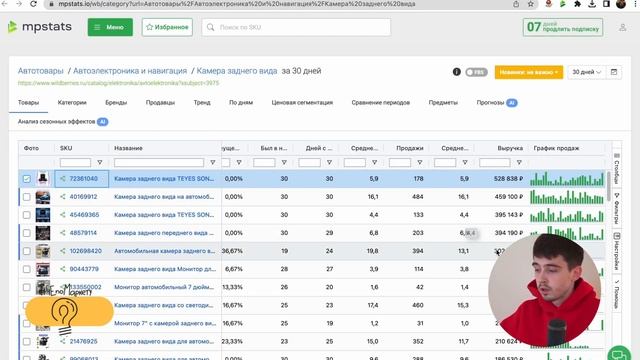Viewport: 640px width, 360px height.
Task: Check the row 40169912 checkbox
Action: [27, 197]
